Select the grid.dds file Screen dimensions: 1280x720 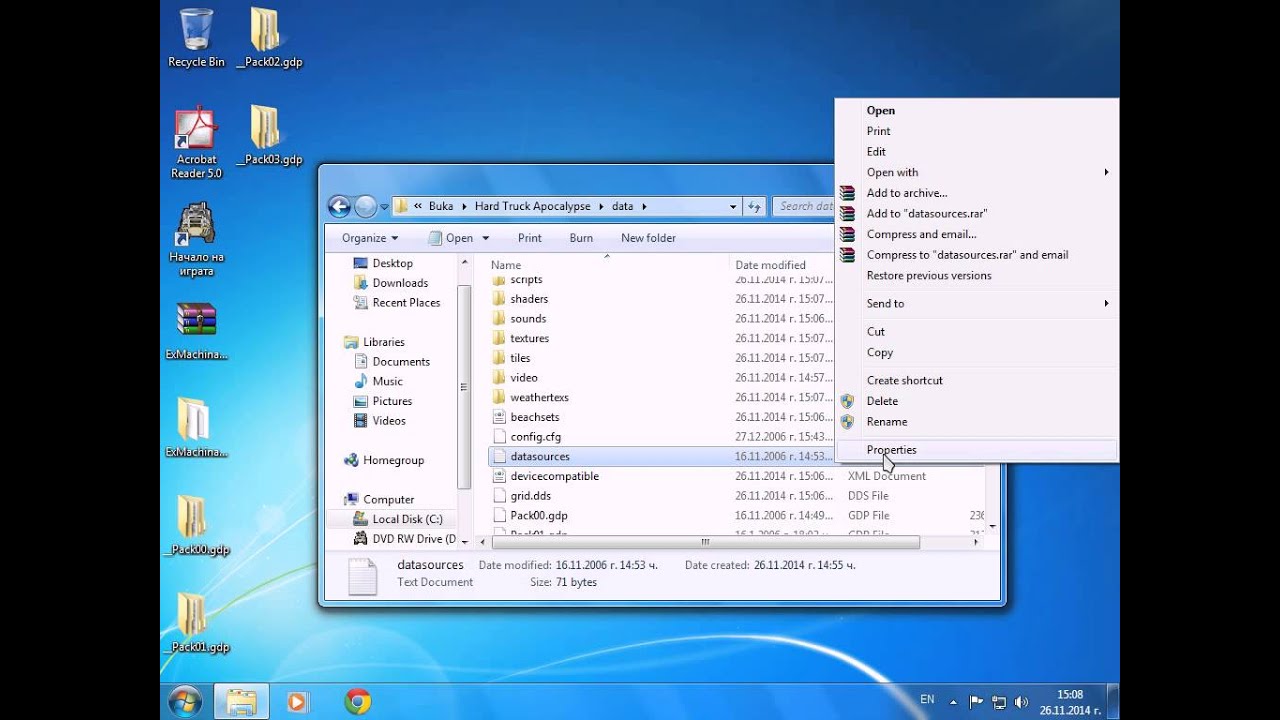click(530, 496)
